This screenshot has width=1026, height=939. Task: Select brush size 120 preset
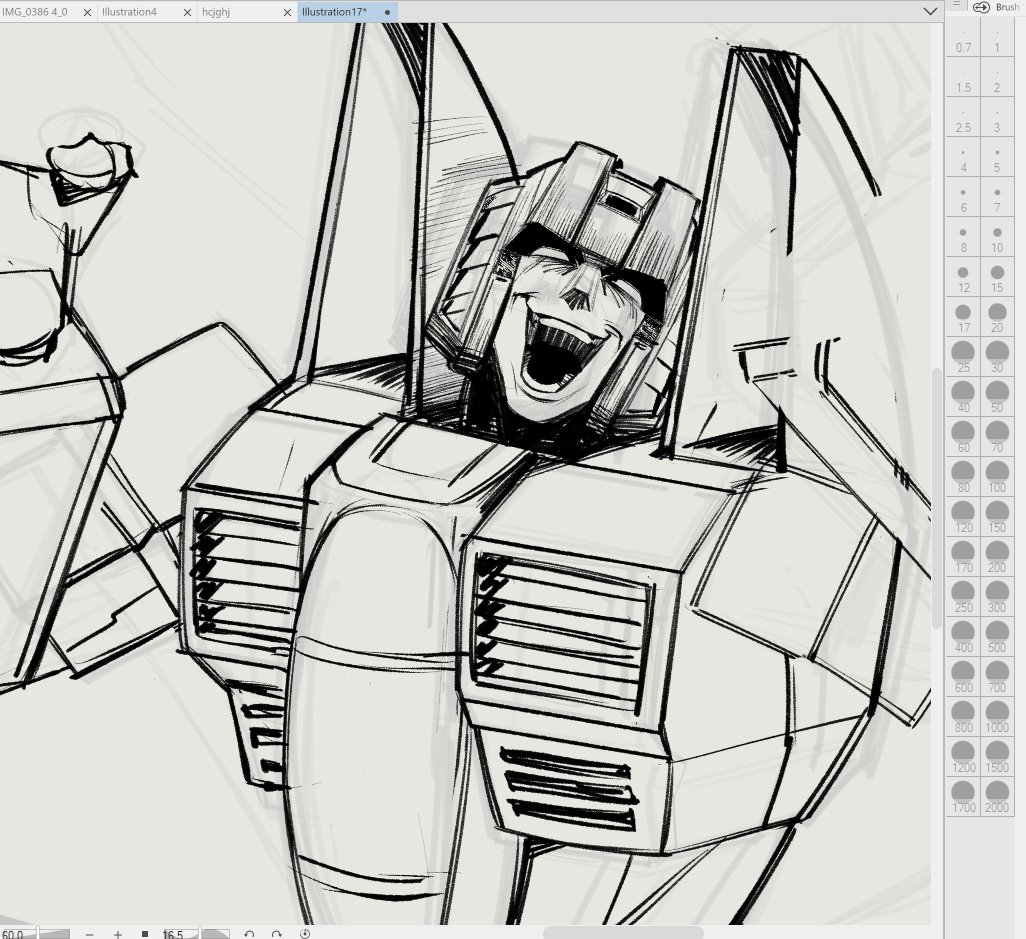963,518
